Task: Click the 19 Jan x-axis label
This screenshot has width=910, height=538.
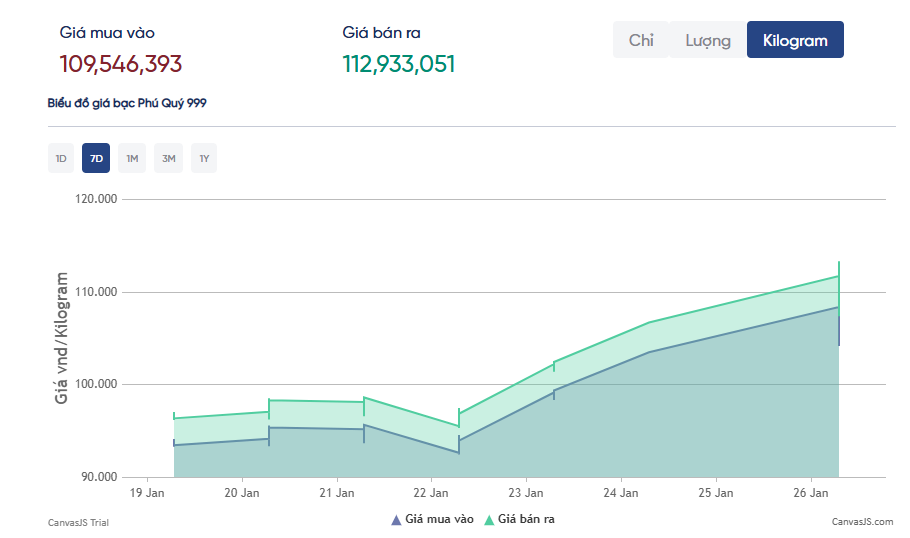Action: (x=147, y=493)
